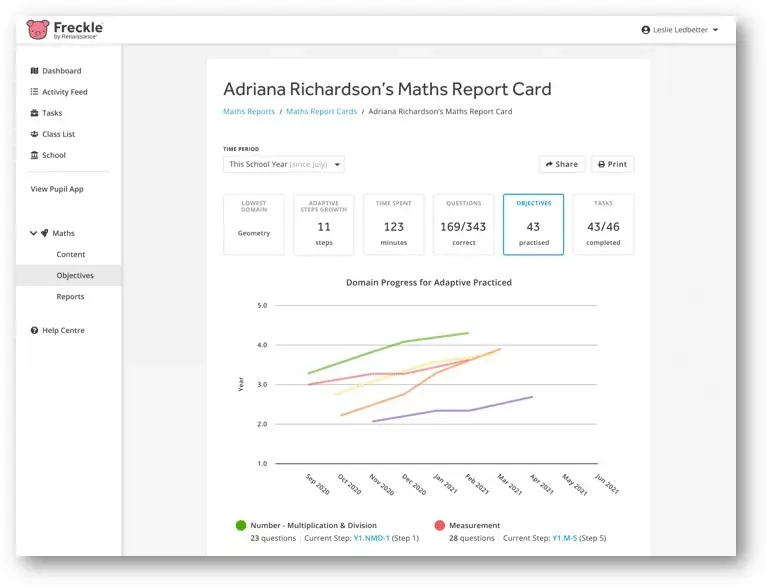Viewport: 767px width, 587px height.
Task: Go to School sidebar icon
Action: (34, 155)
